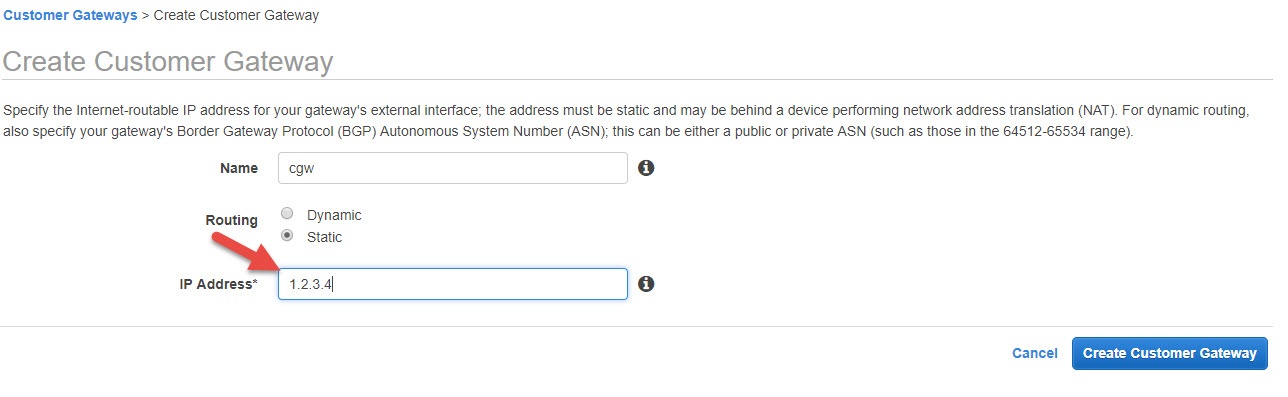Select the Static routing radio button
Image resolution: width=1288 pixels, height=397 pixels.
point(288,236)
